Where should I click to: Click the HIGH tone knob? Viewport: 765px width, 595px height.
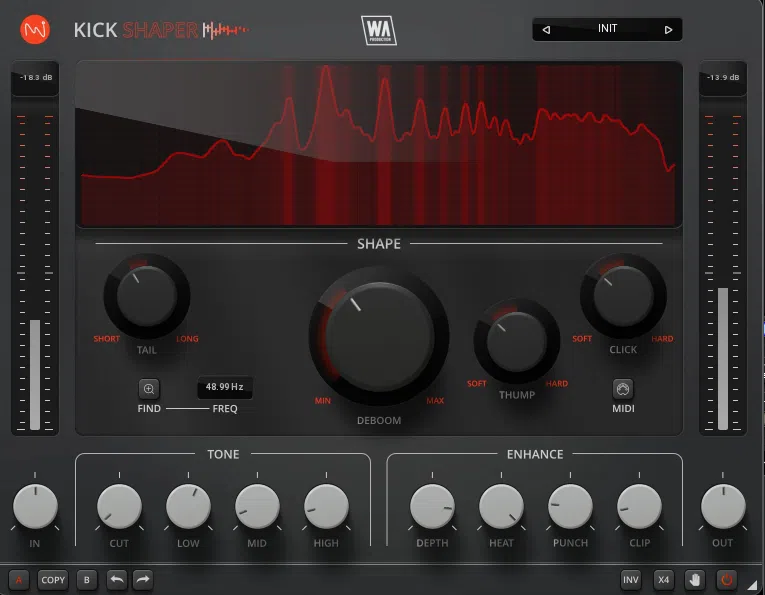pos(326,507)
